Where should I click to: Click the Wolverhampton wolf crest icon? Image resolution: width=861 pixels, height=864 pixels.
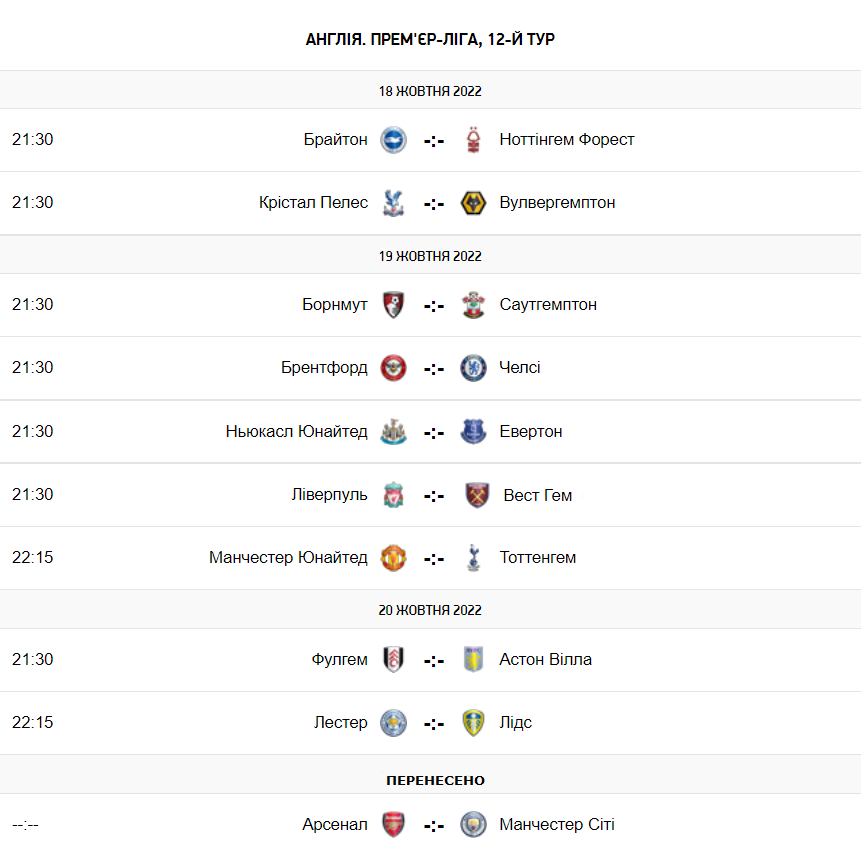tap(473, 203)
